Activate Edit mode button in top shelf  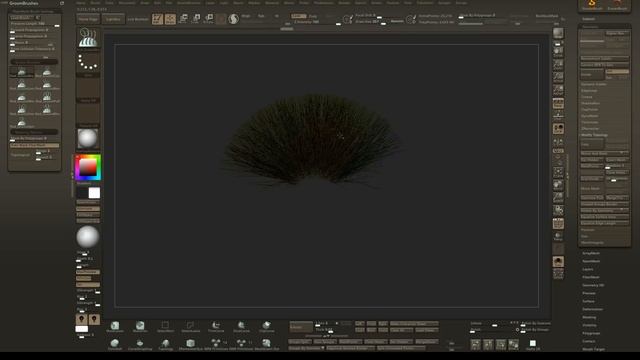157,19
